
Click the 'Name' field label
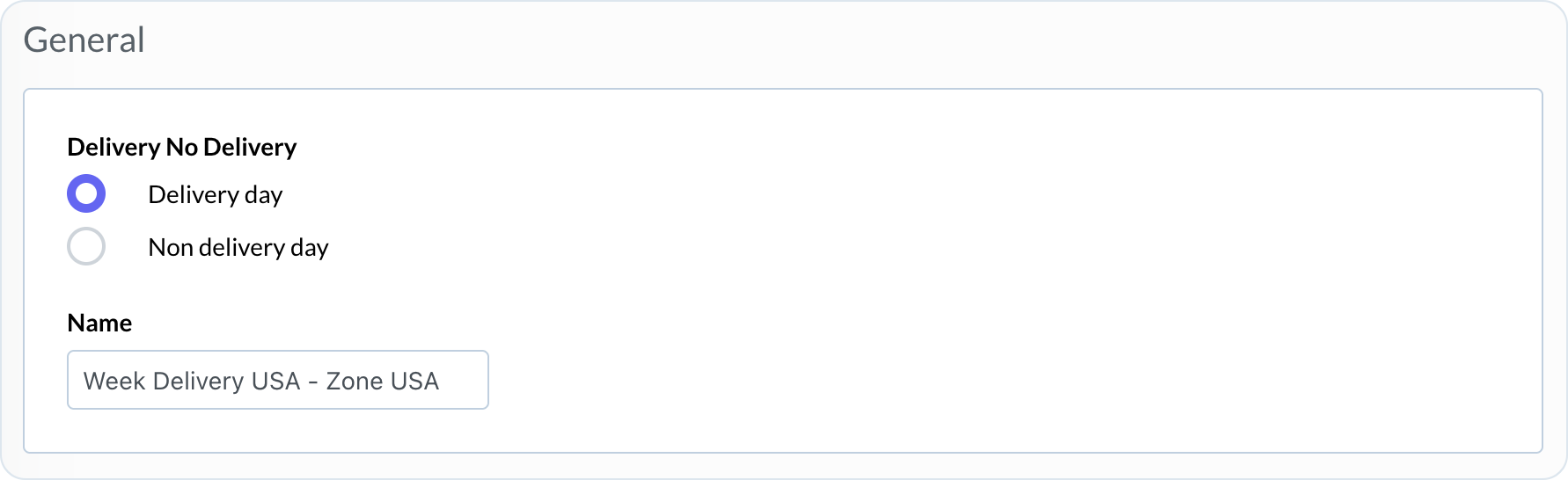tap(99, 323)
